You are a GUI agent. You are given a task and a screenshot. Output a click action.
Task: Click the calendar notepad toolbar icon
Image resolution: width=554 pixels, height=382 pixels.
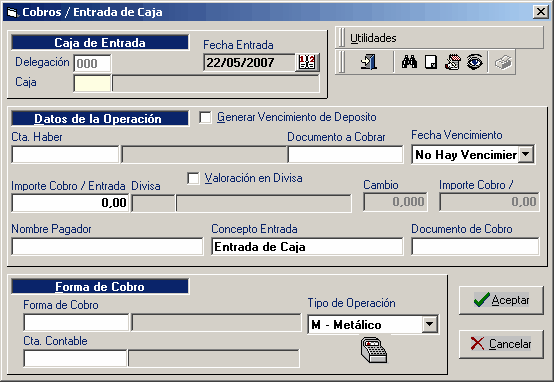click(x=453, y=62)
